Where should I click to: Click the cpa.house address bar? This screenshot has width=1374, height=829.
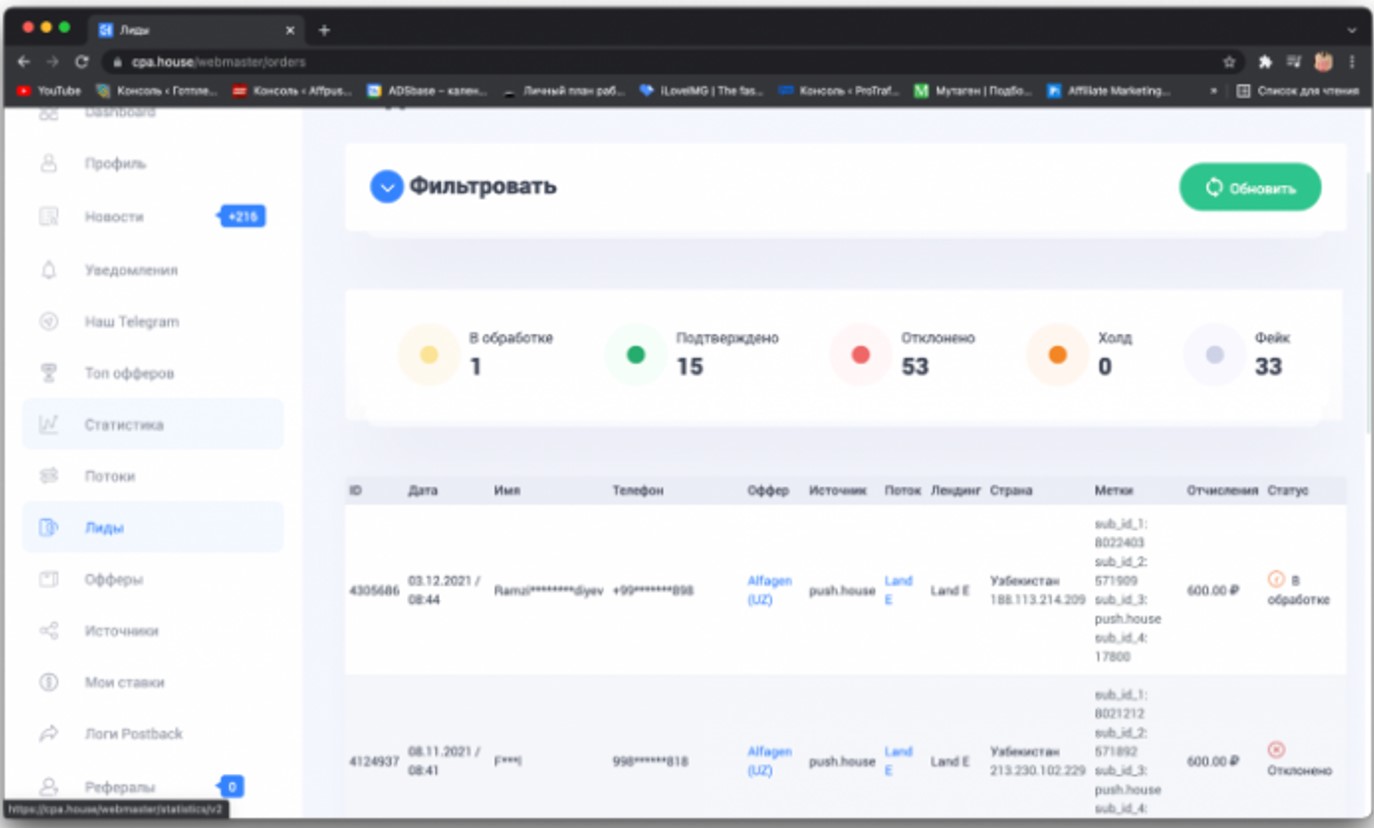coord(660,61)
